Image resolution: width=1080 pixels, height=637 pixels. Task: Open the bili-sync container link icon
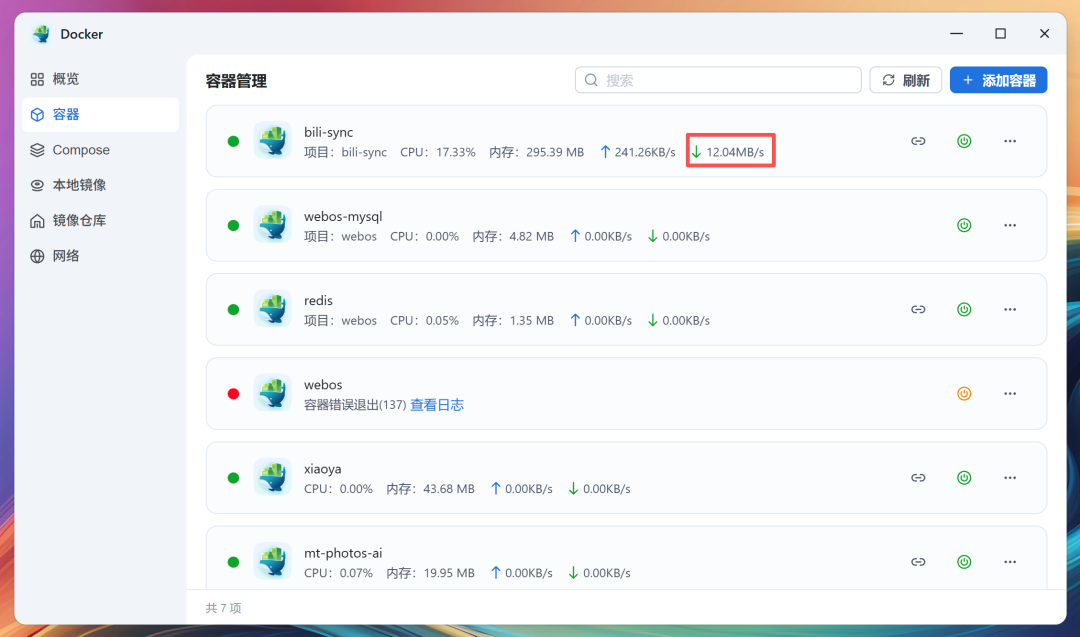[918, 141]
